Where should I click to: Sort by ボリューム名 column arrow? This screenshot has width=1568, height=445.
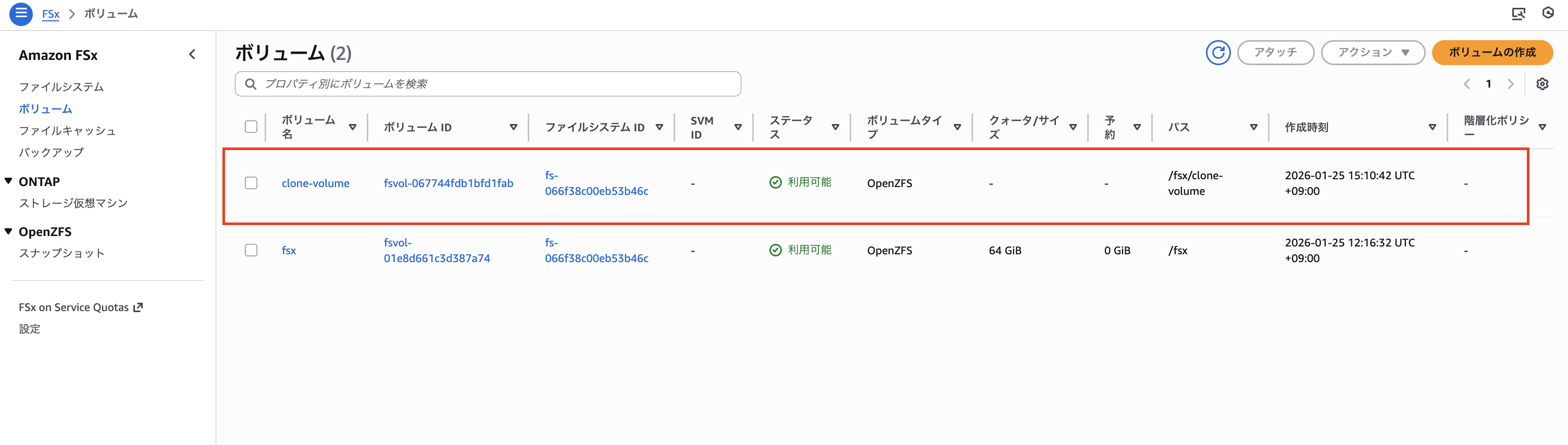tap(353, 127)
